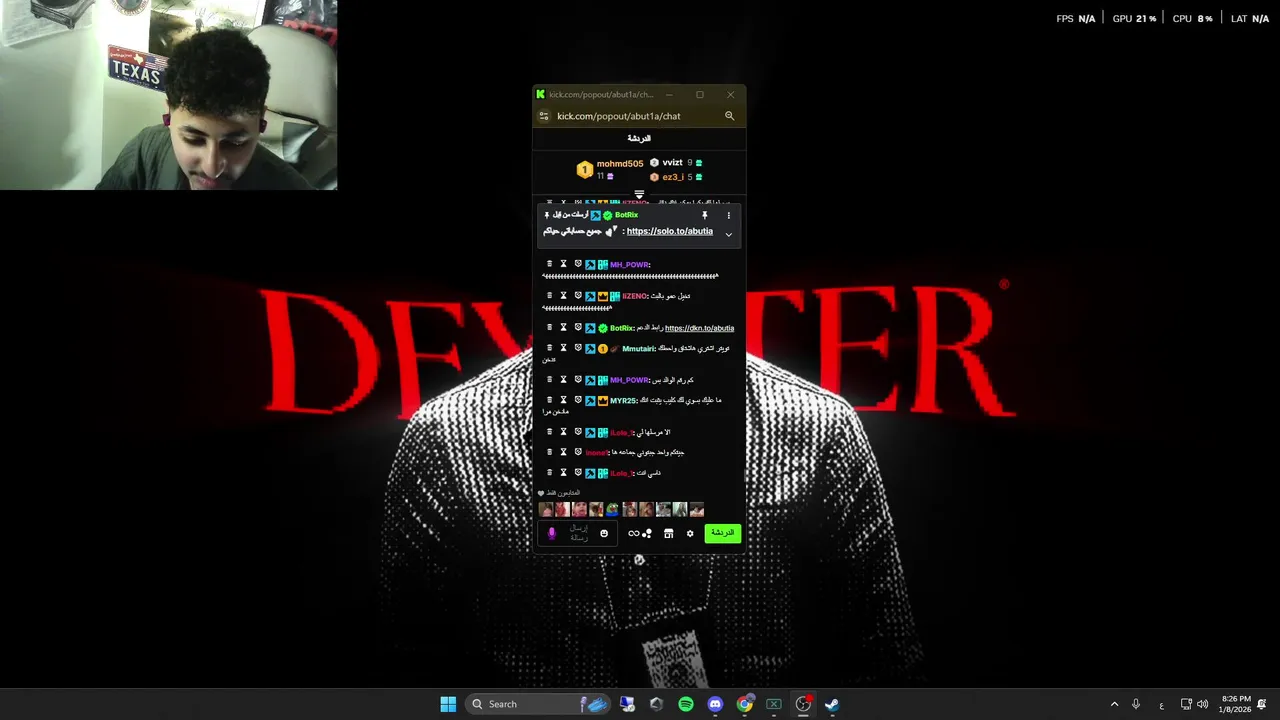1280x720 pixels.
Task: Open volume control from the system tray
Action: (1202, 704)
